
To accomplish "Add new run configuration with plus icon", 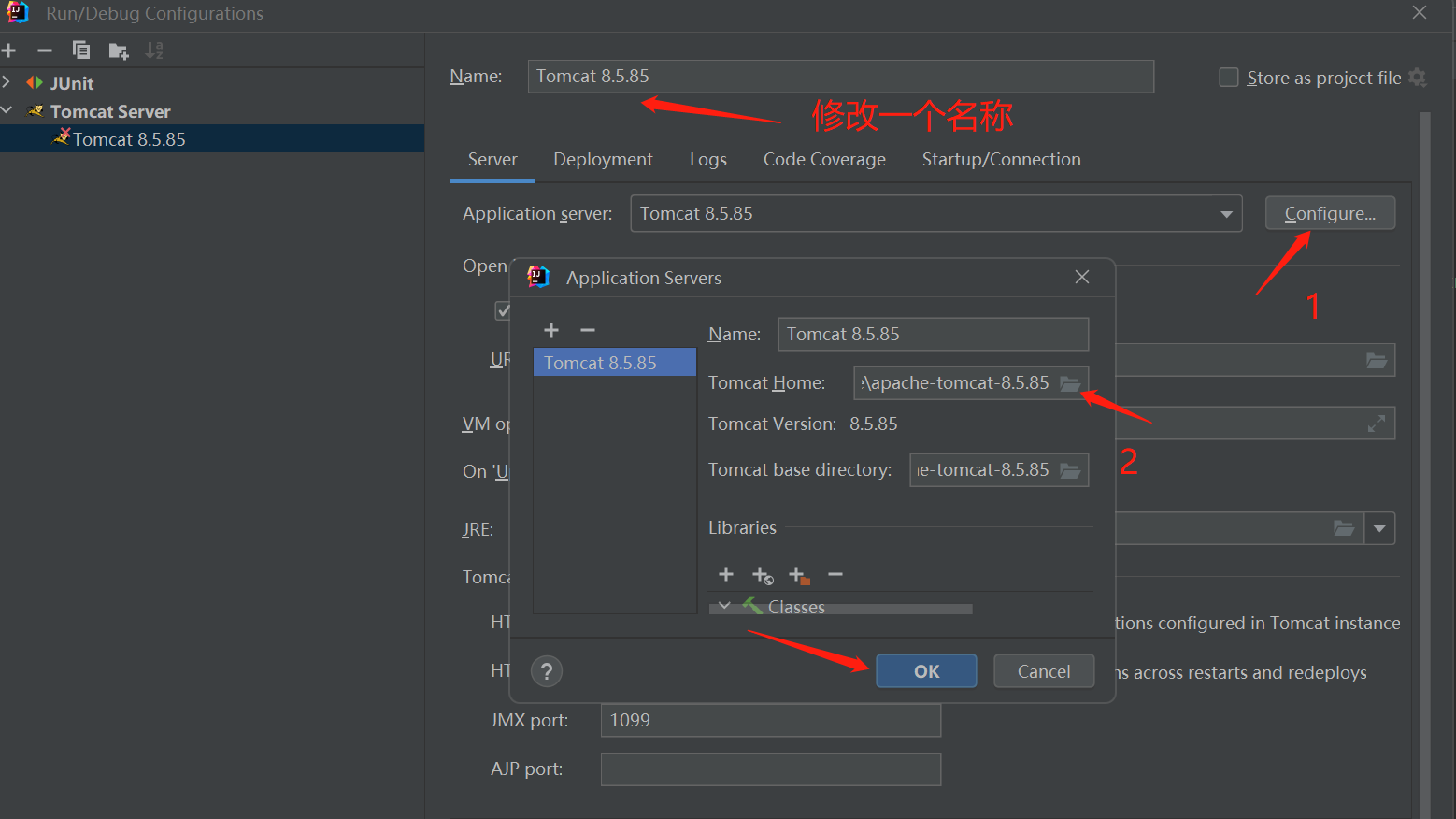I will point(9,50).
